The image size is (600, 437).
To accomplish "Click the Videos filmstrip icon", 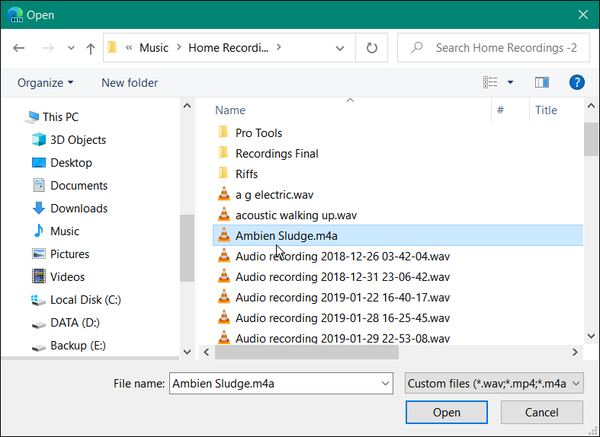I will tap(39, 276).
